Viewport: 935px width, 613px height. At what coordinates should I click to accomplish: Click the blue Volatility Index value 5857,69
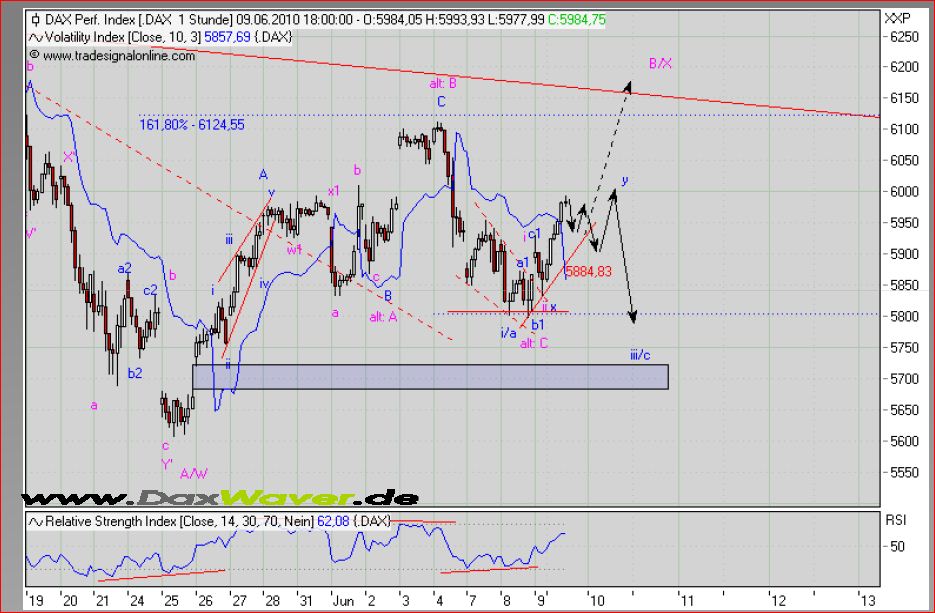click(227, 38)
